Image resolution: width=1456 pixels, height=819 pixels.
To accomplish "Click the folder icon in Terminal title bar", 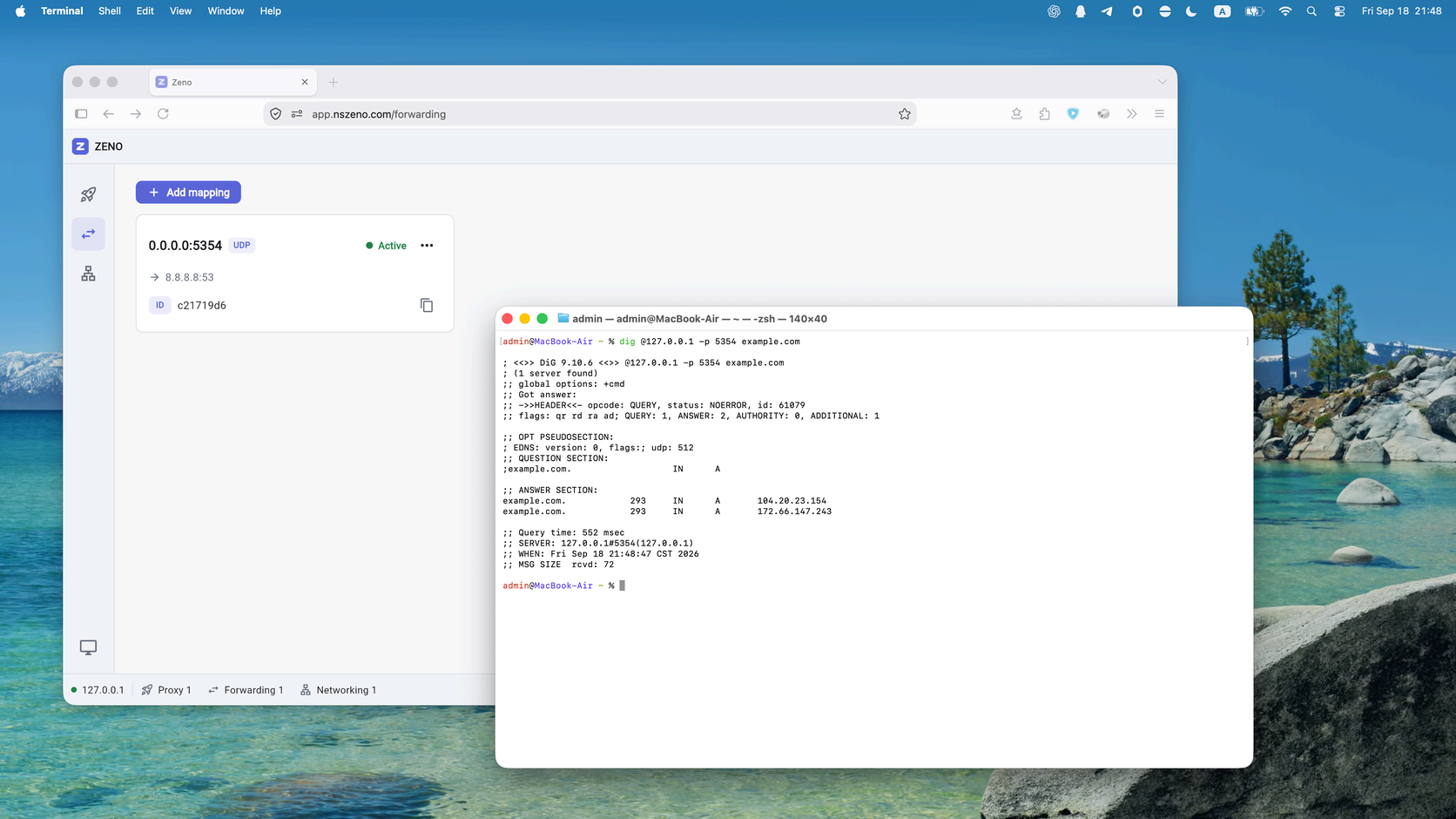I will click(563, 319).
